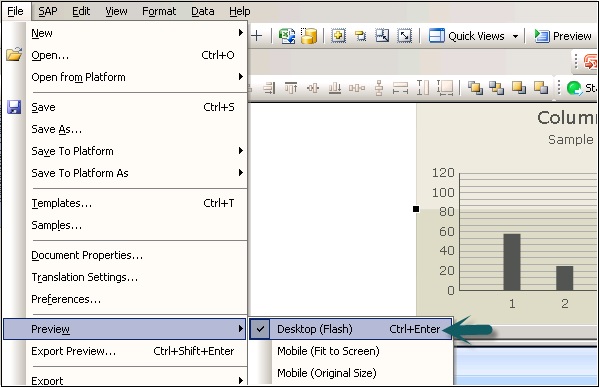Open the Quick Views dropdown arrow

515,36
